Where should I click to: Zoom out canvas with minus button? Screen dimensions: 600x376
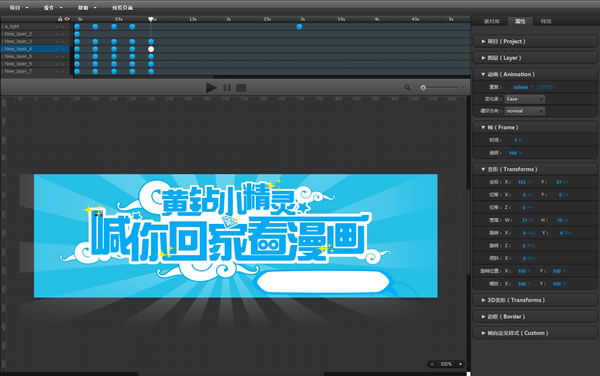[432, 364]
